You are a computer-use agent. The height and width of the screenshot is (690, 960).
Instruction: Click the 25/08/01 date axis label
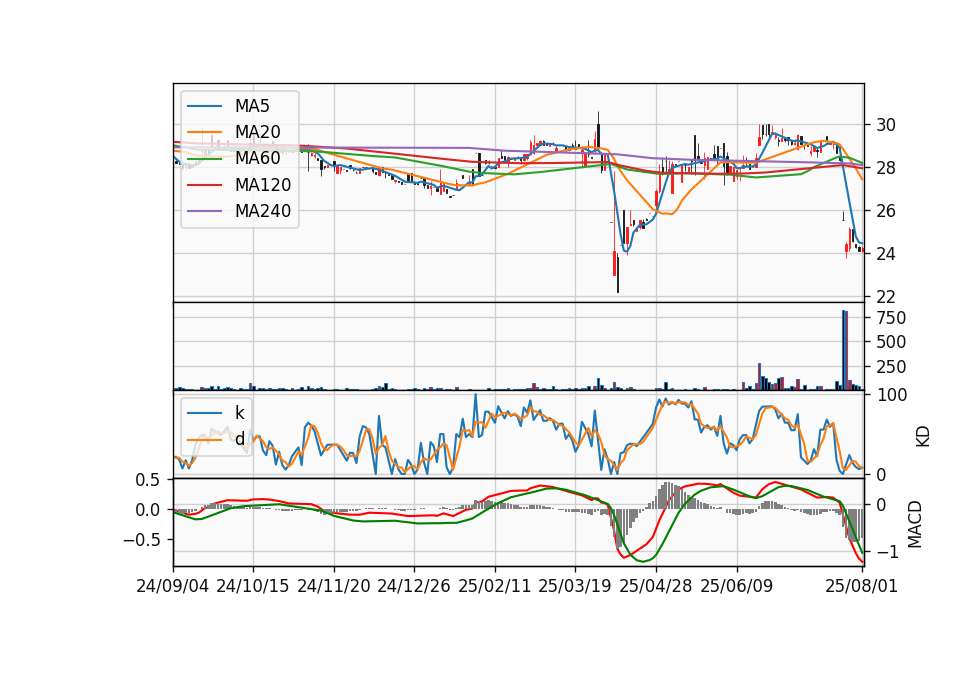tap(861, 586)
